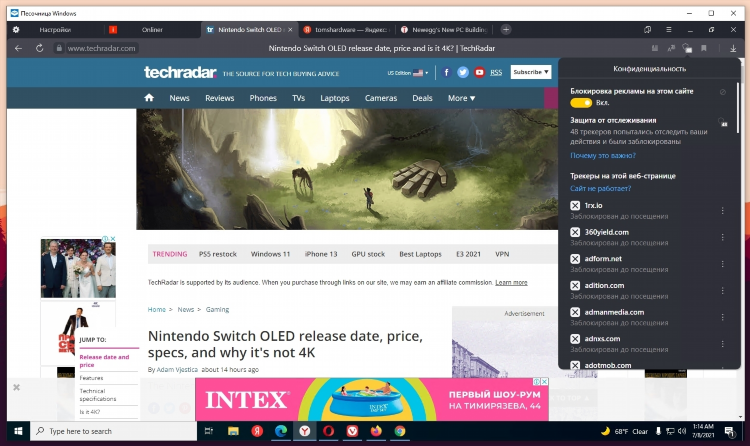Screen dimensions: 750x446
Task: Open options menu for adition.com tracker
Action: (722, 290)
